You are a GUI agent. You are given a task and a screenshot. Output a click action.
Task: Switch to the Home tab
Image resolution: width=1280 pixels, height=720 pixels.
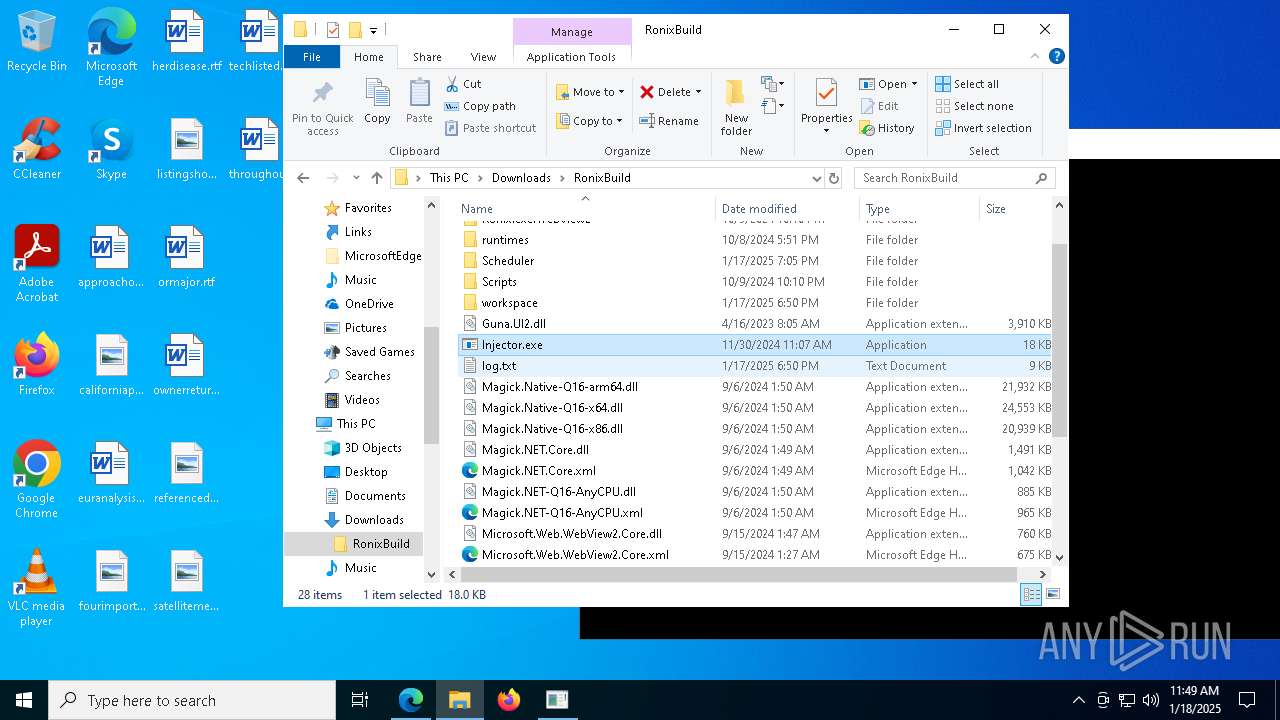(369, 57)
